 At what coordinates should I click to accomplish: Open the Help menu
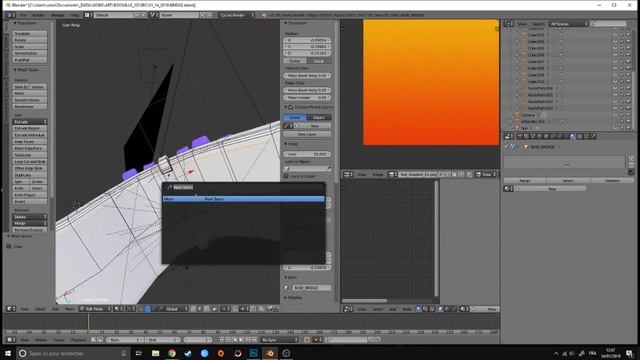75,15
